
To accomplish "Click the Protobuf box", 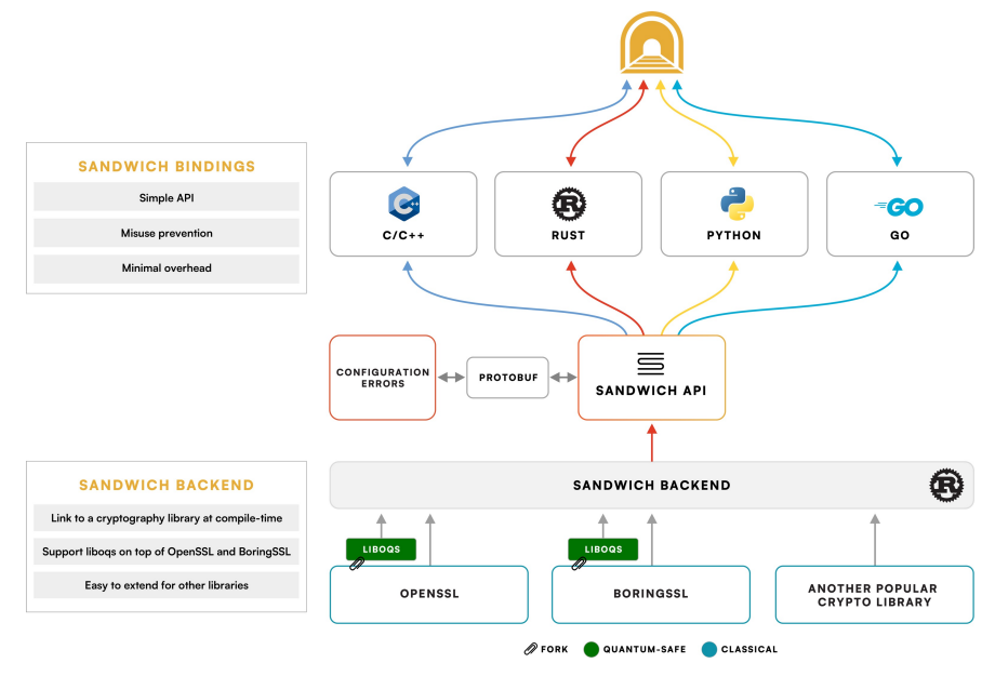I will [x=507, y=378].
